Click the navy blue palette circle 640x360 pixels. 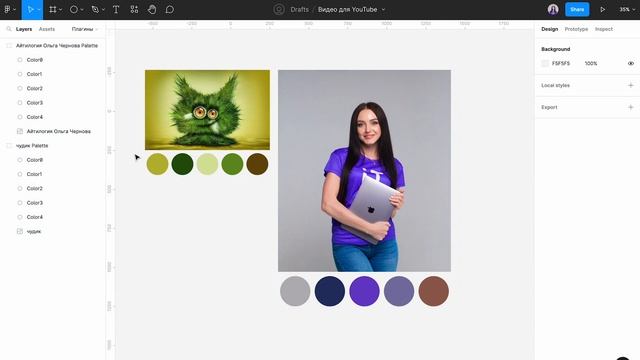tap(330, 291)
